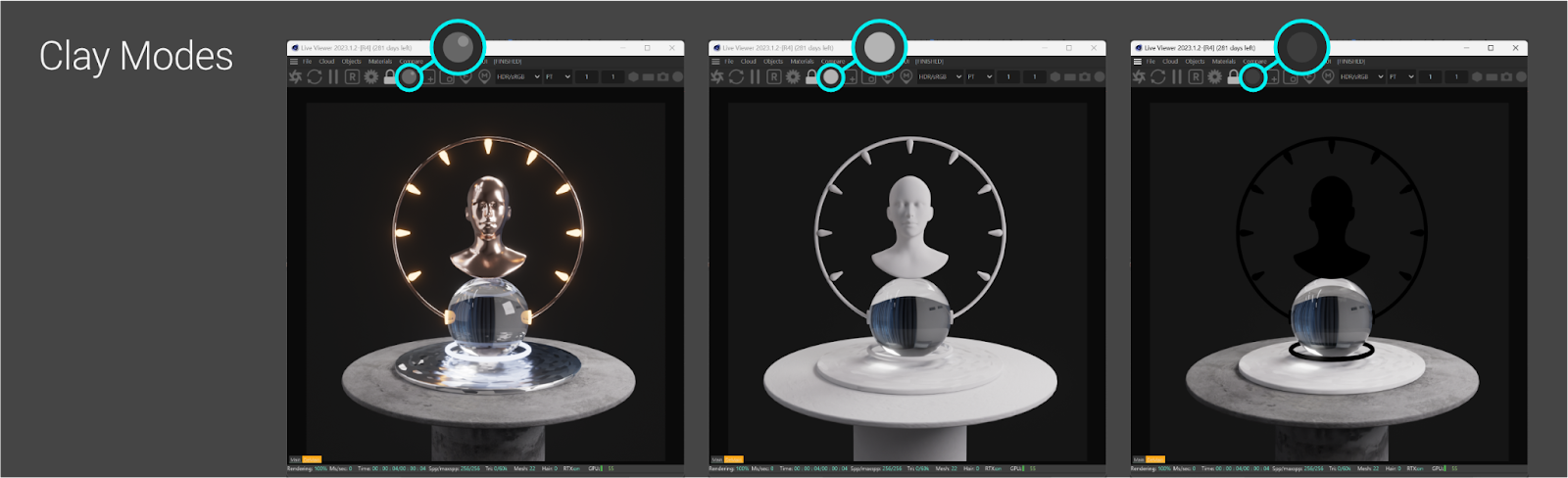This screenshot has height=478, width=1568.
Task: Click the clay mode sphere in the left viewer
Action: (x=410, y=76)
